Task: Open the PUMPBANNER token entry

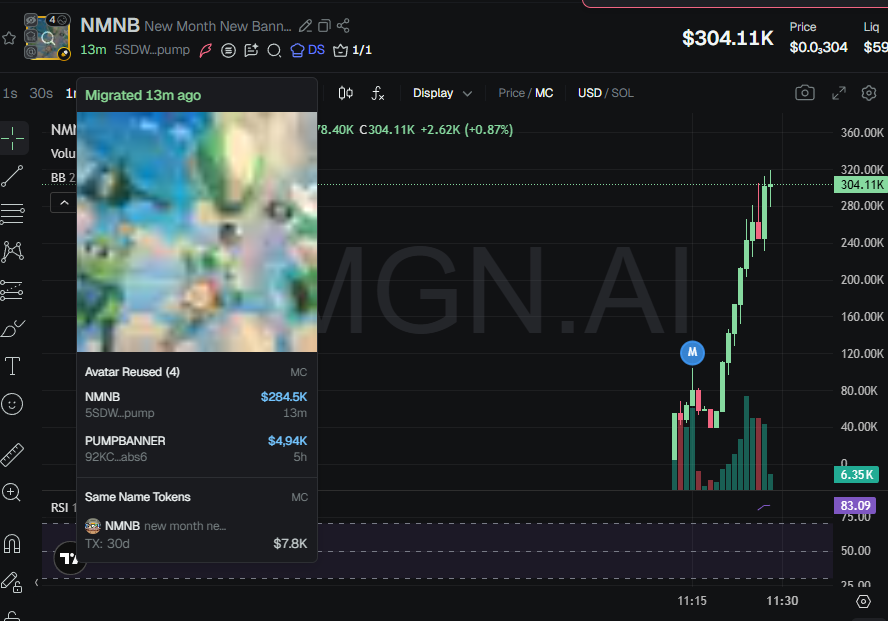Action: (x=196, y=448)
